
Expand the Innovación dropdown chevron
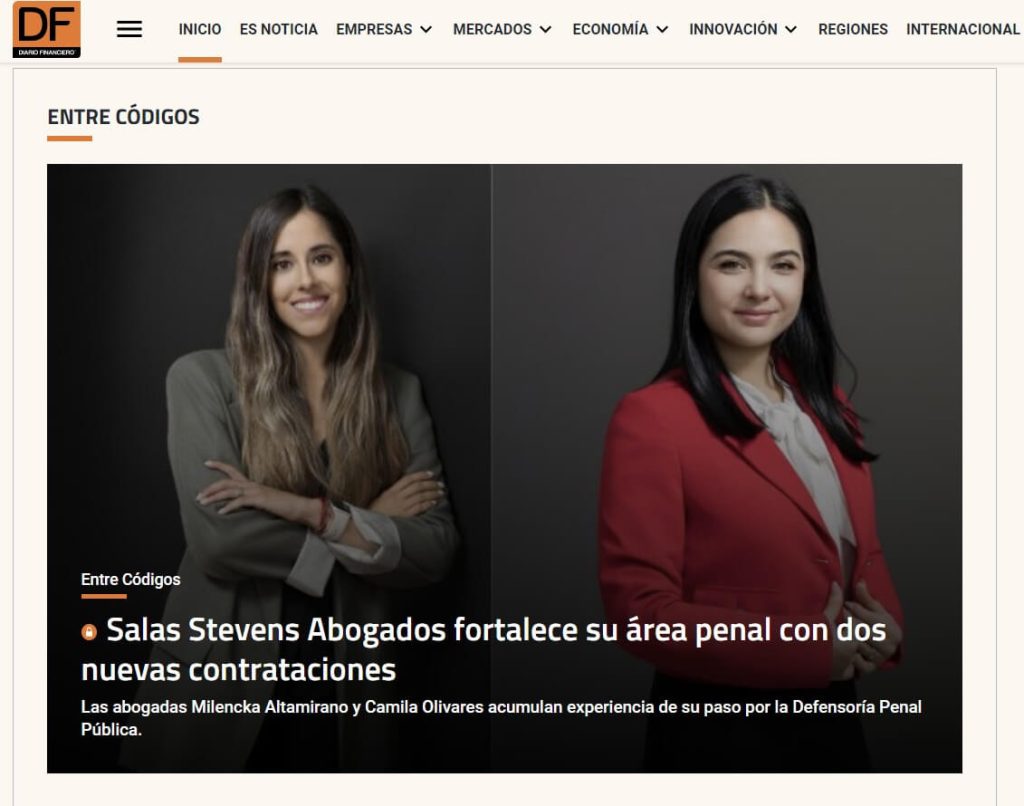coord(791,29)
